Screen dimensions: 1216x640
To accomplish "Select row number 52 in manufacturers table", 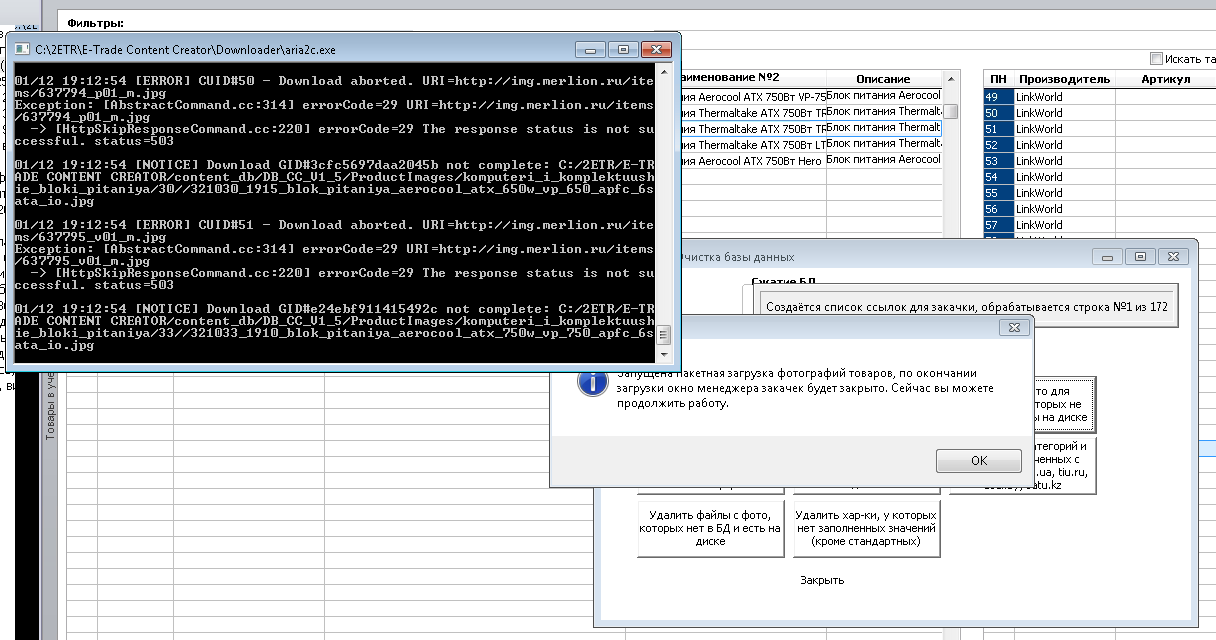I will [998, 145].
